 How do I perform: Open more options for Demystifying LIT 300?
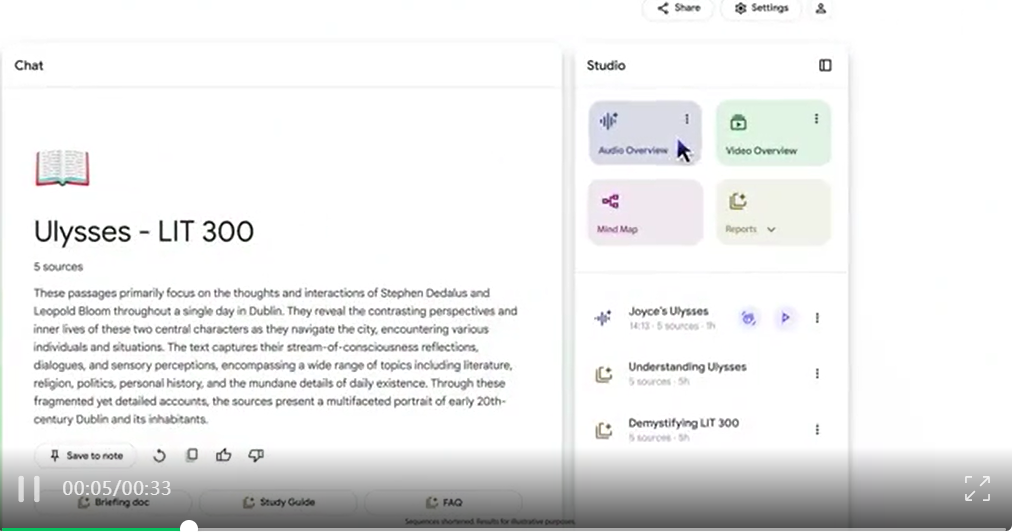(817, 429)
